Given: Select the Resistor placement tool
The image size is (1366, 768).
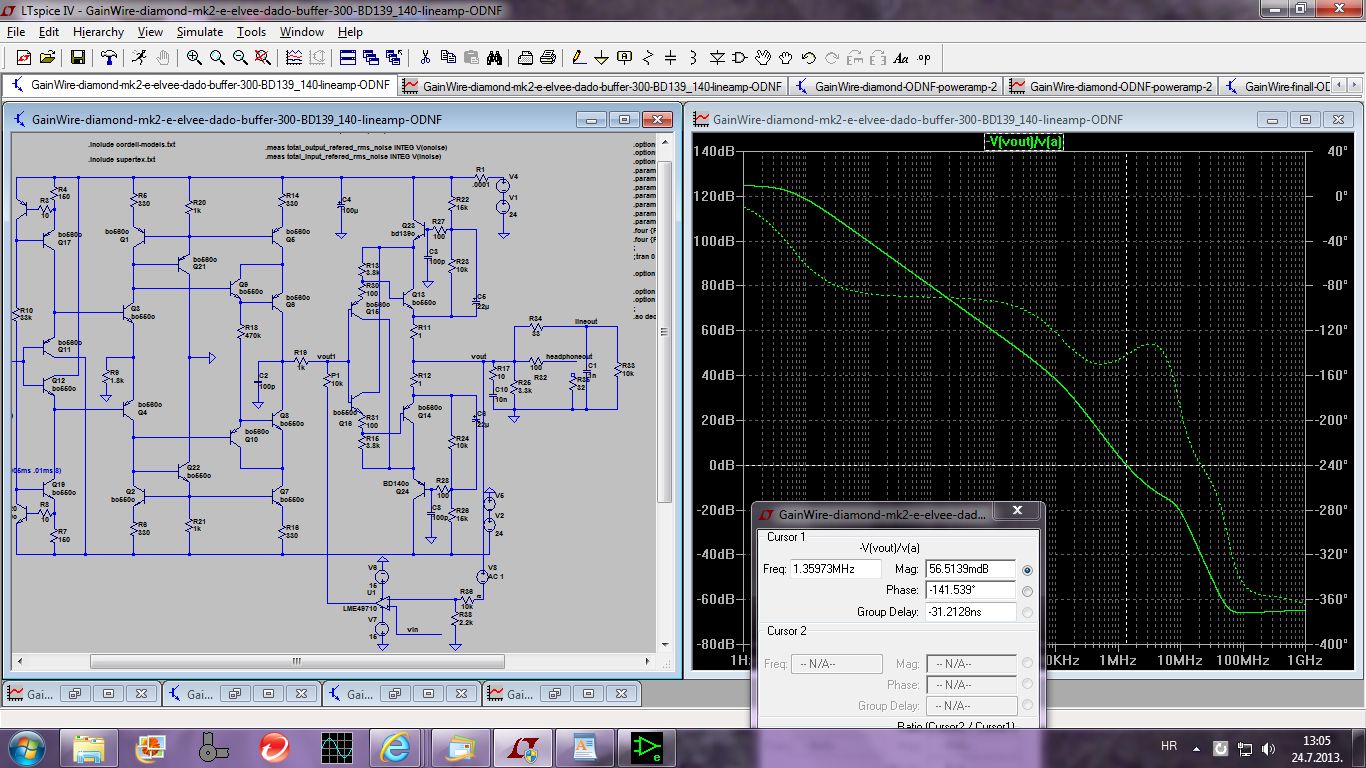Looking at the screenshot, I should 649,57.
